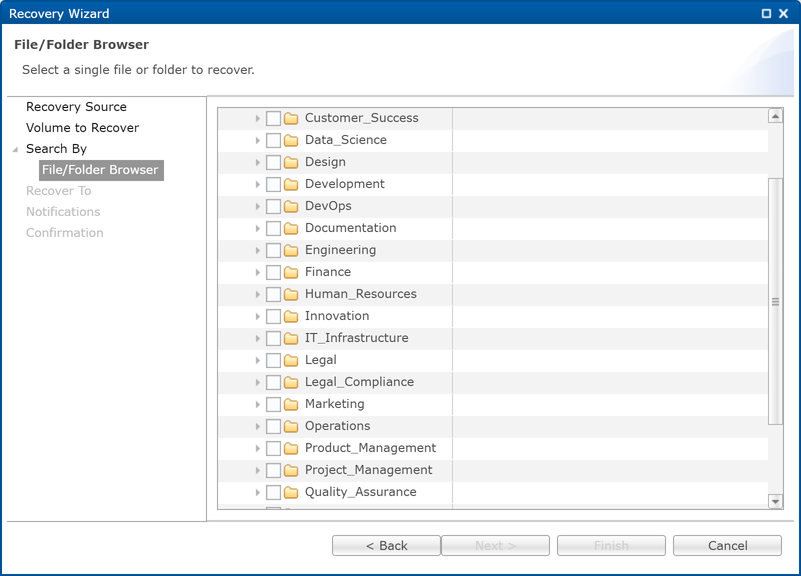
Task: Click the Project_Management folder icon
Action: [x=291, y=470]
